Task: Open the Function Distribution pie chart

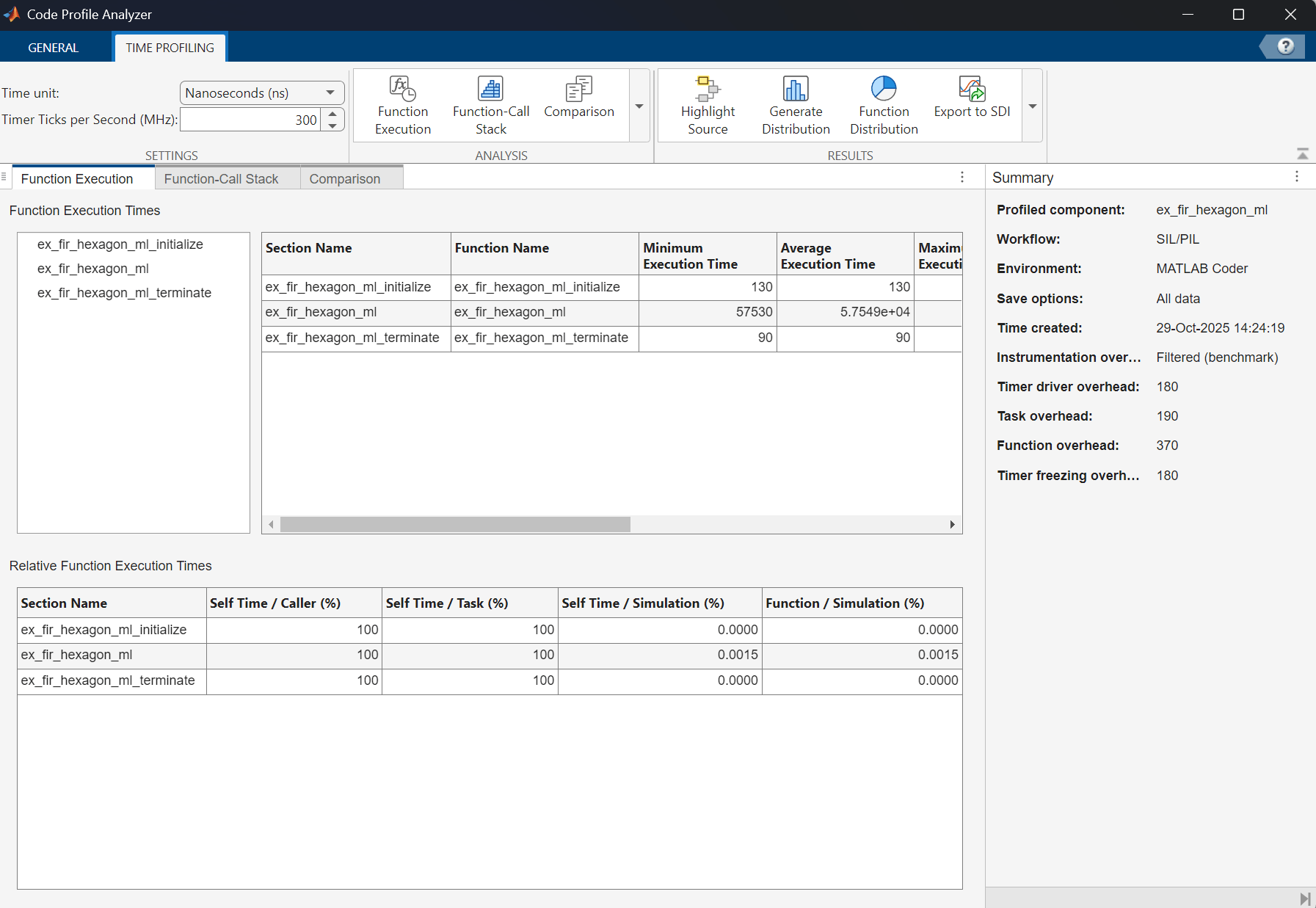Action: 884,106
